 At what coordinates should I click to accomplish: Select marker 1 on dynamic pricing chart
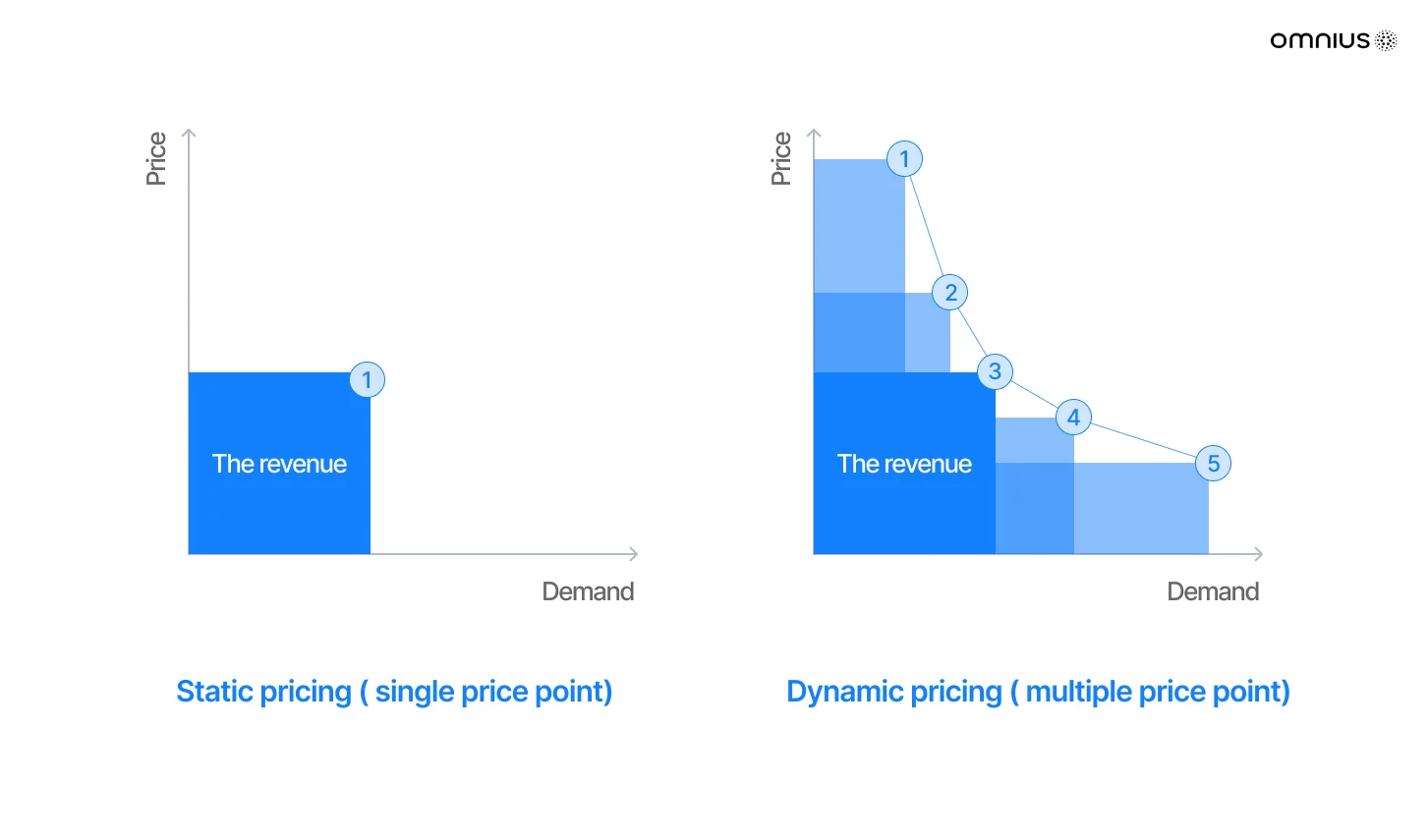click(x=904, y=159)
